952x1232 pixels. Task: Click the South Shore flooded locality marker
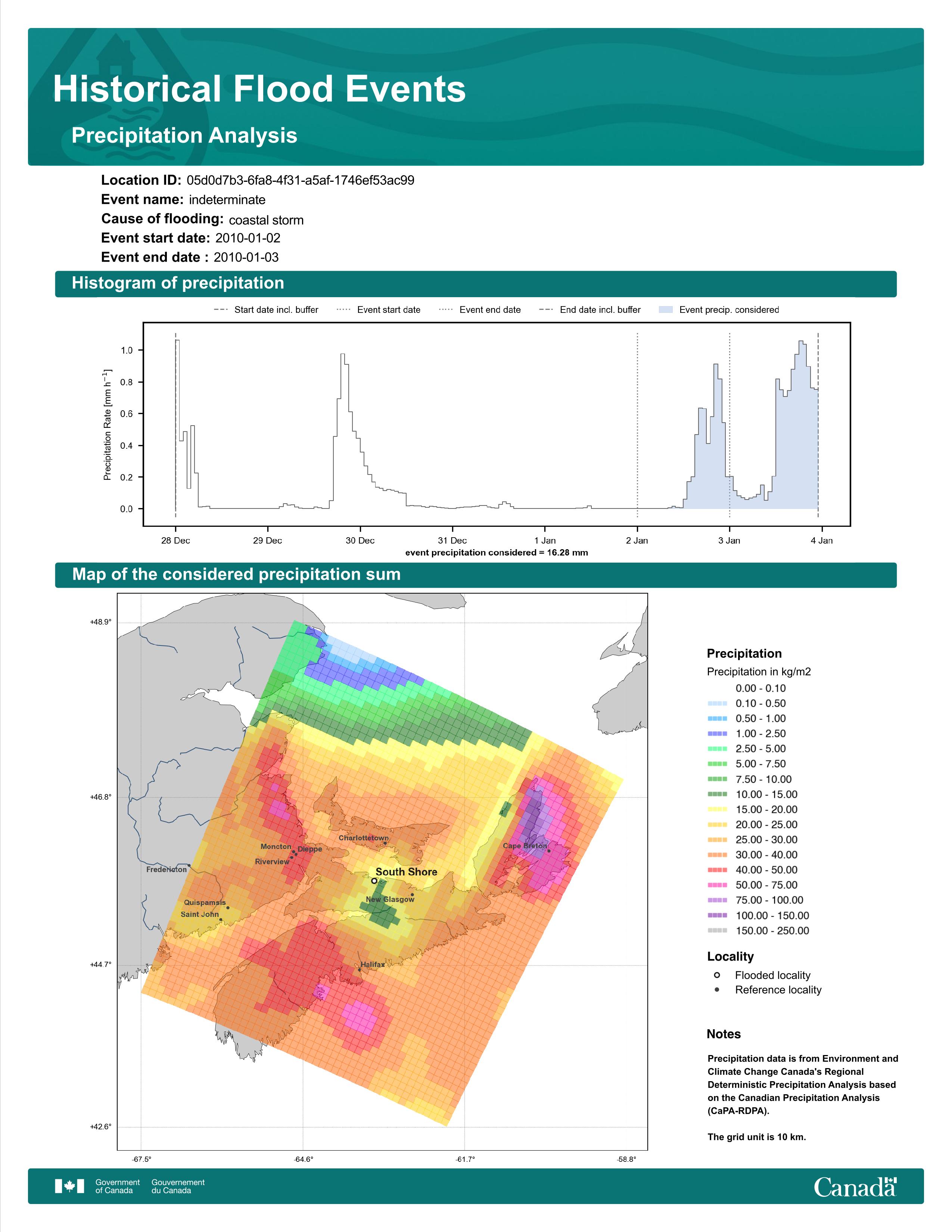point(374,881)
